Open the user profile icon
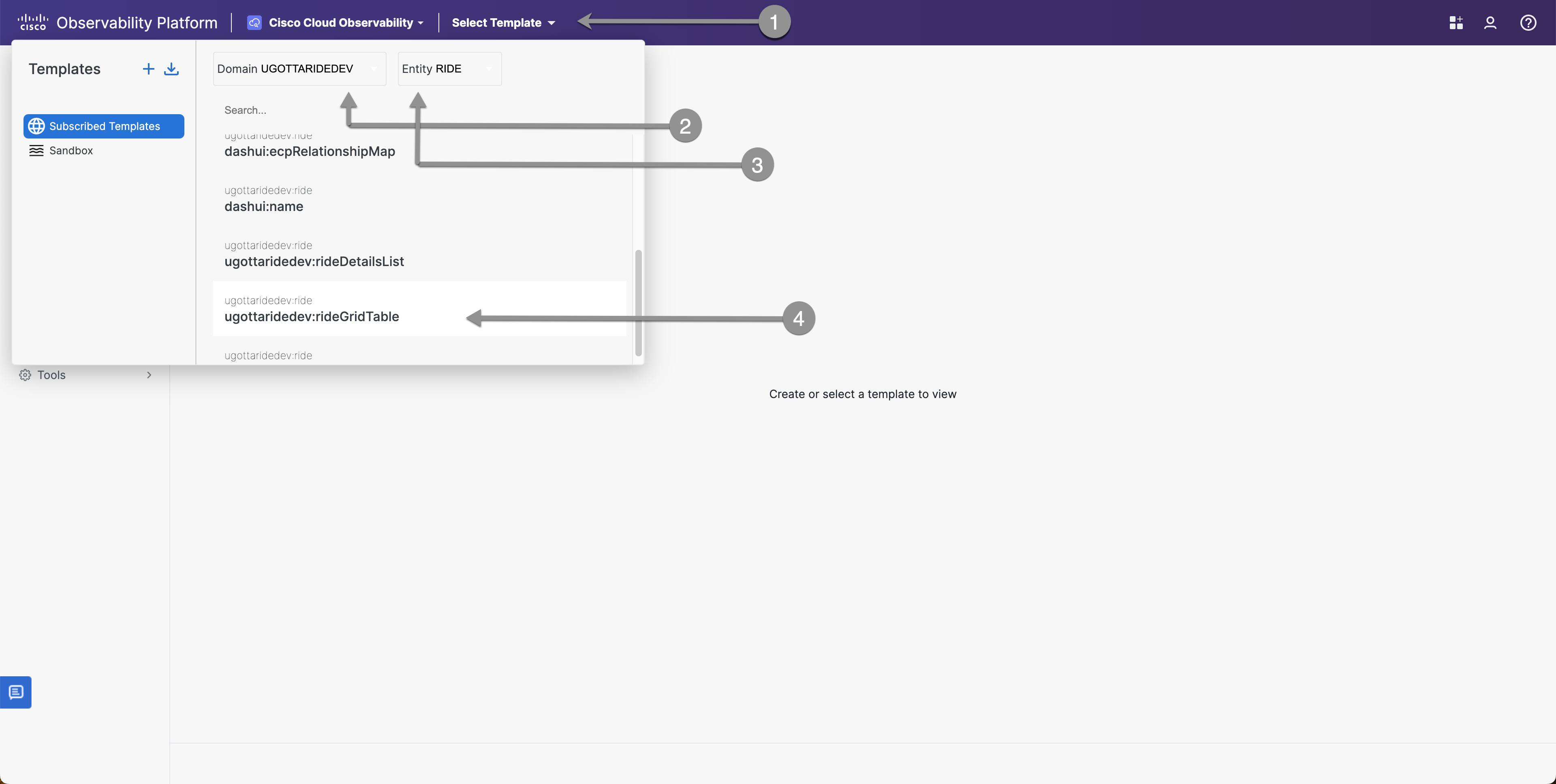Image resolution: width=1556 pixels, height=784 pixels. (1490, 23)
